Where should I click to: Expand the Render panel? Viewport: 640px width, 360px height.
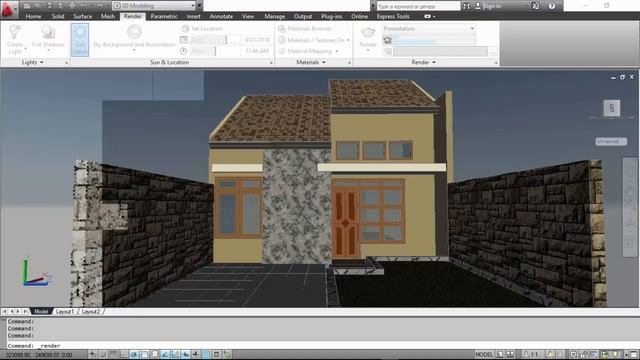point(423,62)
